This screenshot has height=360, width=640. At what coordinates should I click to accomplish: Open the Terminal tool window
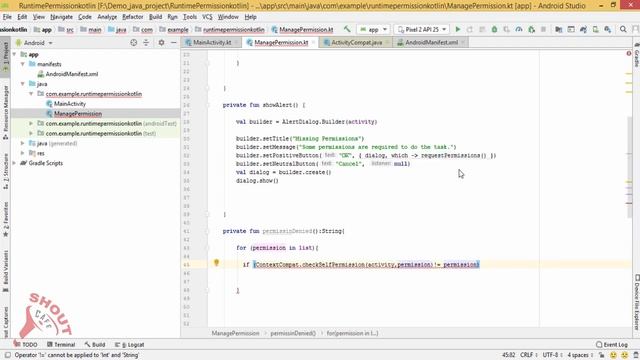coord(61,344)
